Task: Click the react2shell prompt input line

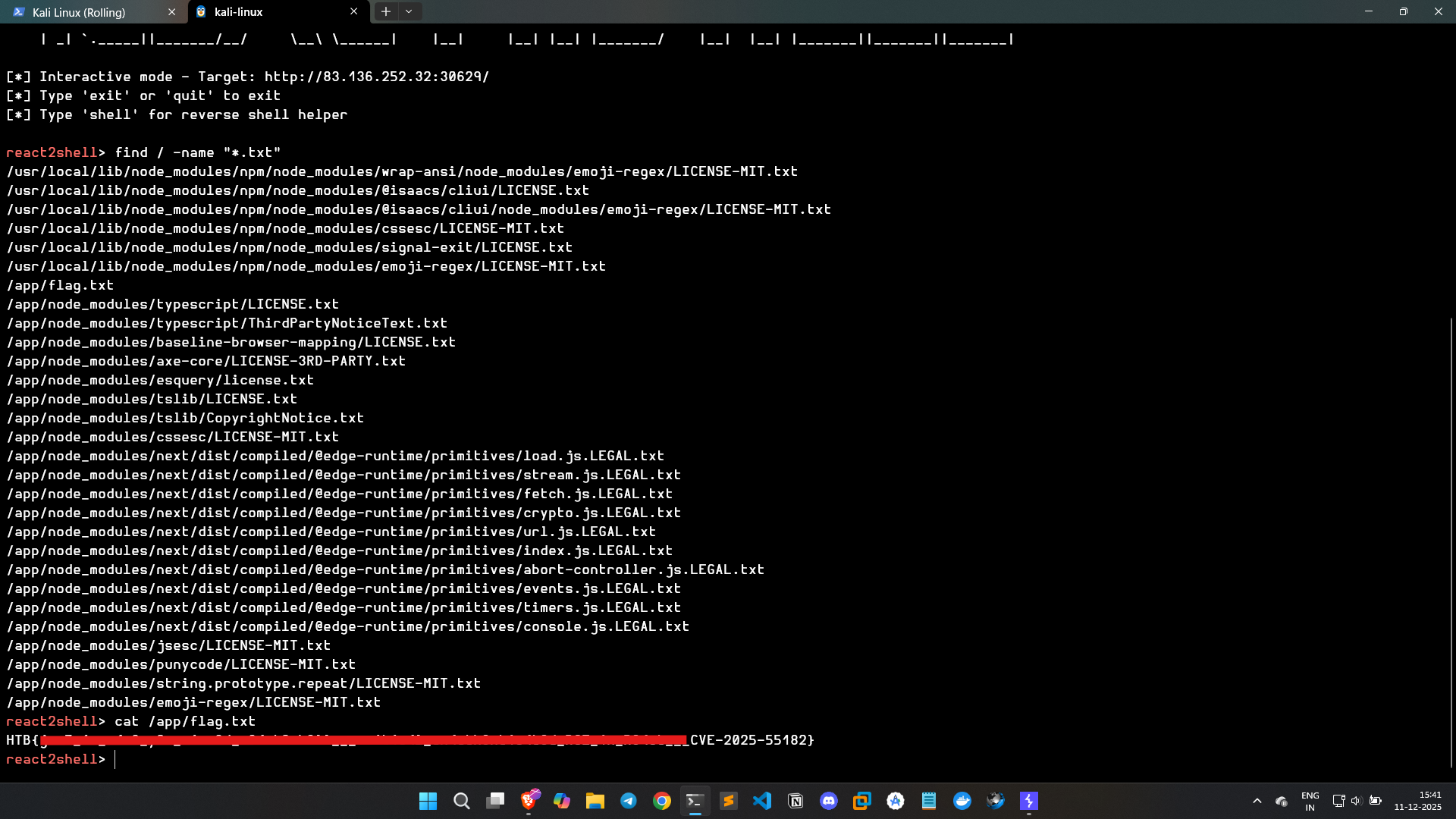Action: coord(379,759)
